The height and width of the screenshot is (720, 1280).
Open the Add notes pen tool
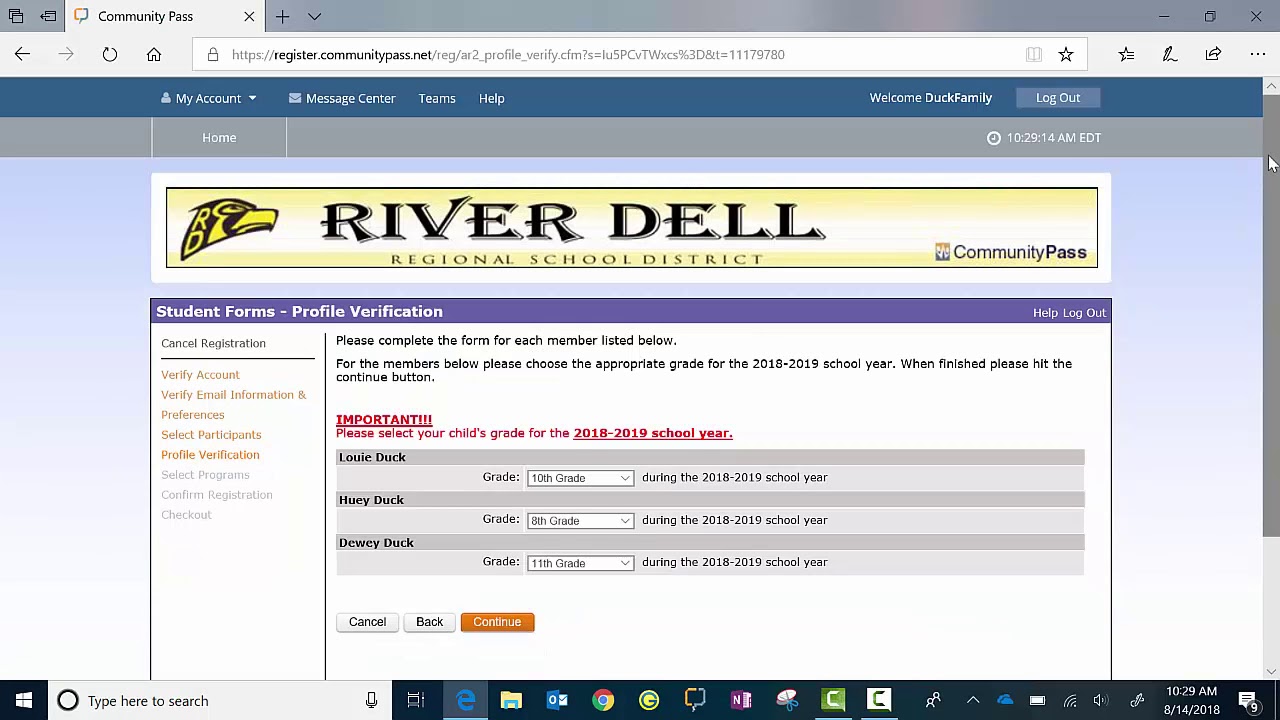[x=1169, y=55]
